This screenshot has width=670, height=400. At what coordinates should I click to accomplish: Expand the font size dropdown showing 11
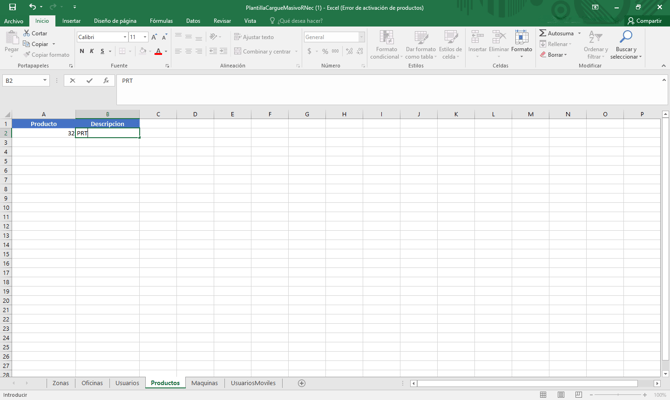click(145, 37)
